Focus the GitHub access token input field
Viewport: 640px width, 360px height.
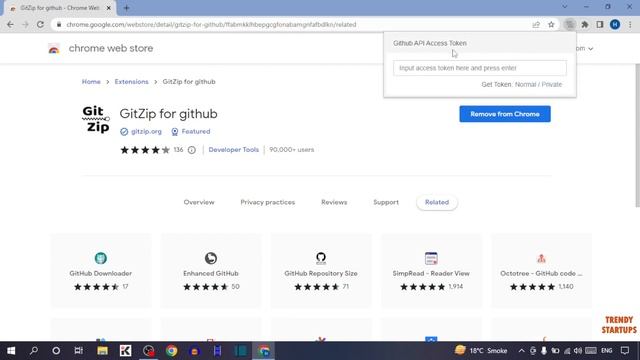(x=480, y=68)
